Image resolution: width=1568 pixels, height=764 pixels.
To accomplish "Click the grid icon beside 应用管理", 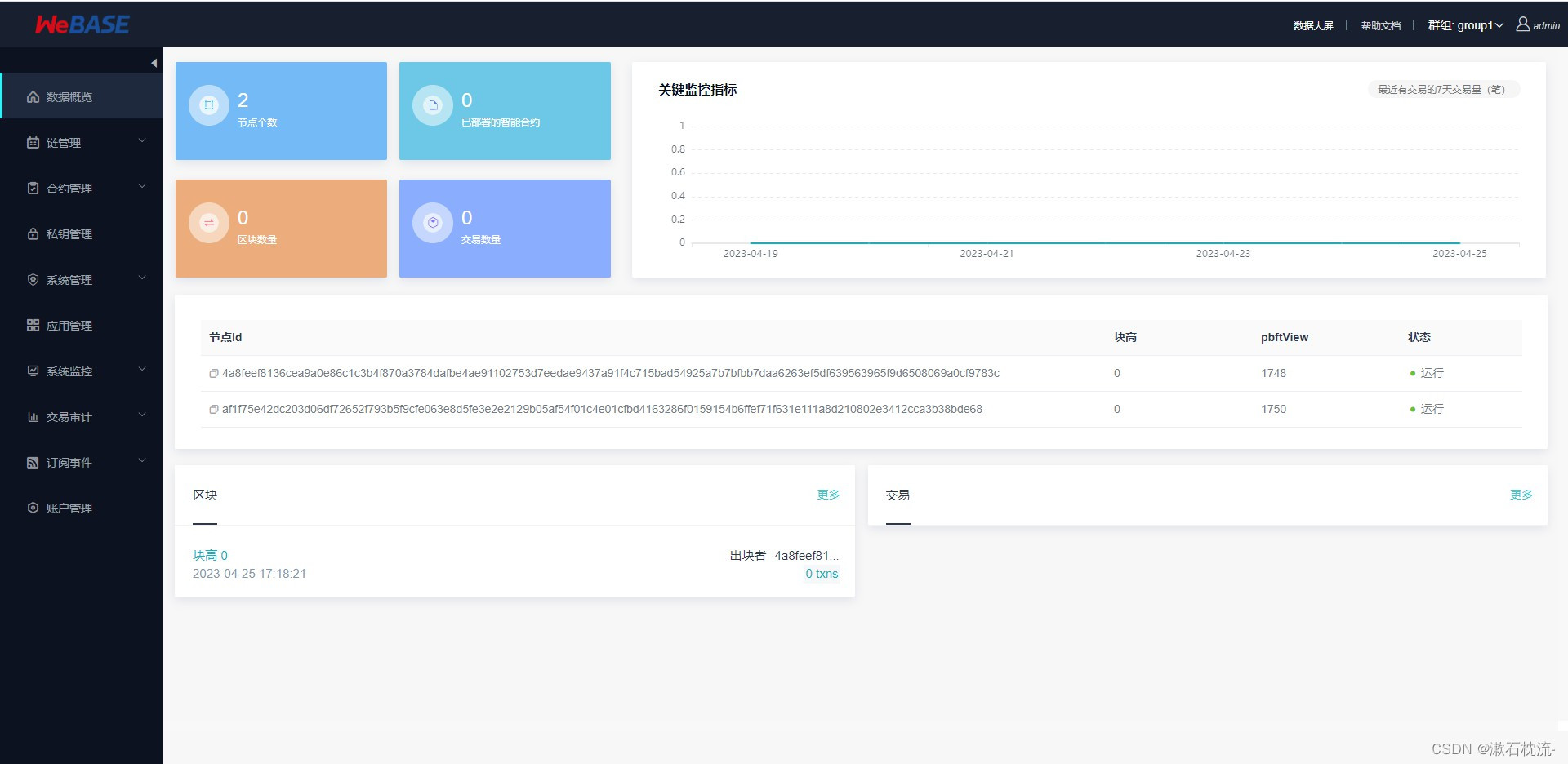I will point(33,326).
